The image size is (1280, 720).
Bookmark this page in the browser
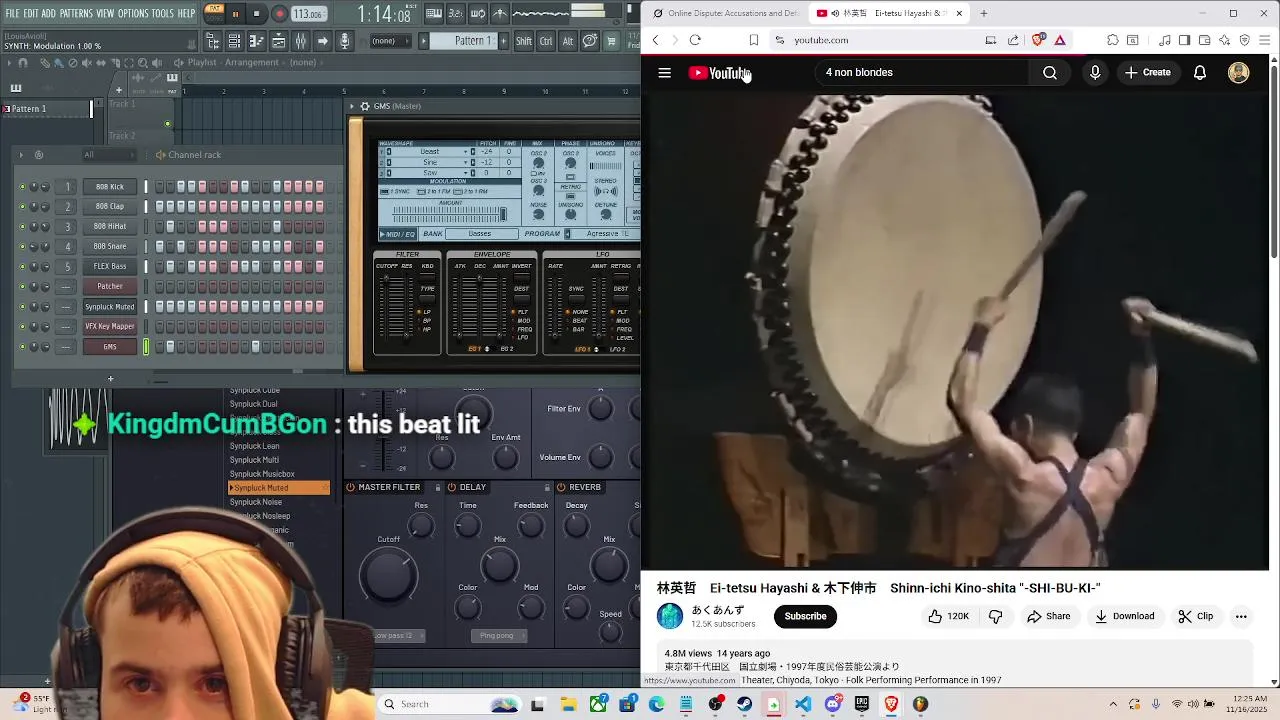(754, 40)
